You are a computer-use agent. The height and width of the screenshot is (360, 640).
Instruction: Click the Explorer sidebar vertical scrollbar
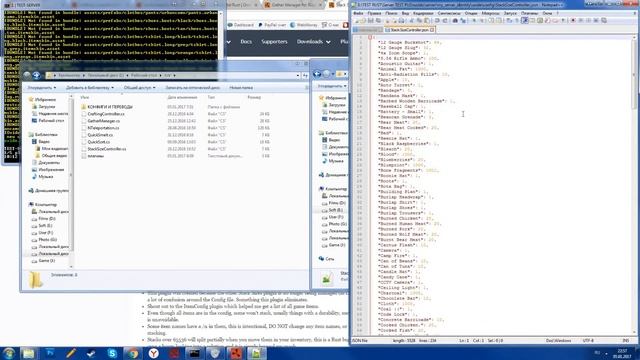coord(71,176)
